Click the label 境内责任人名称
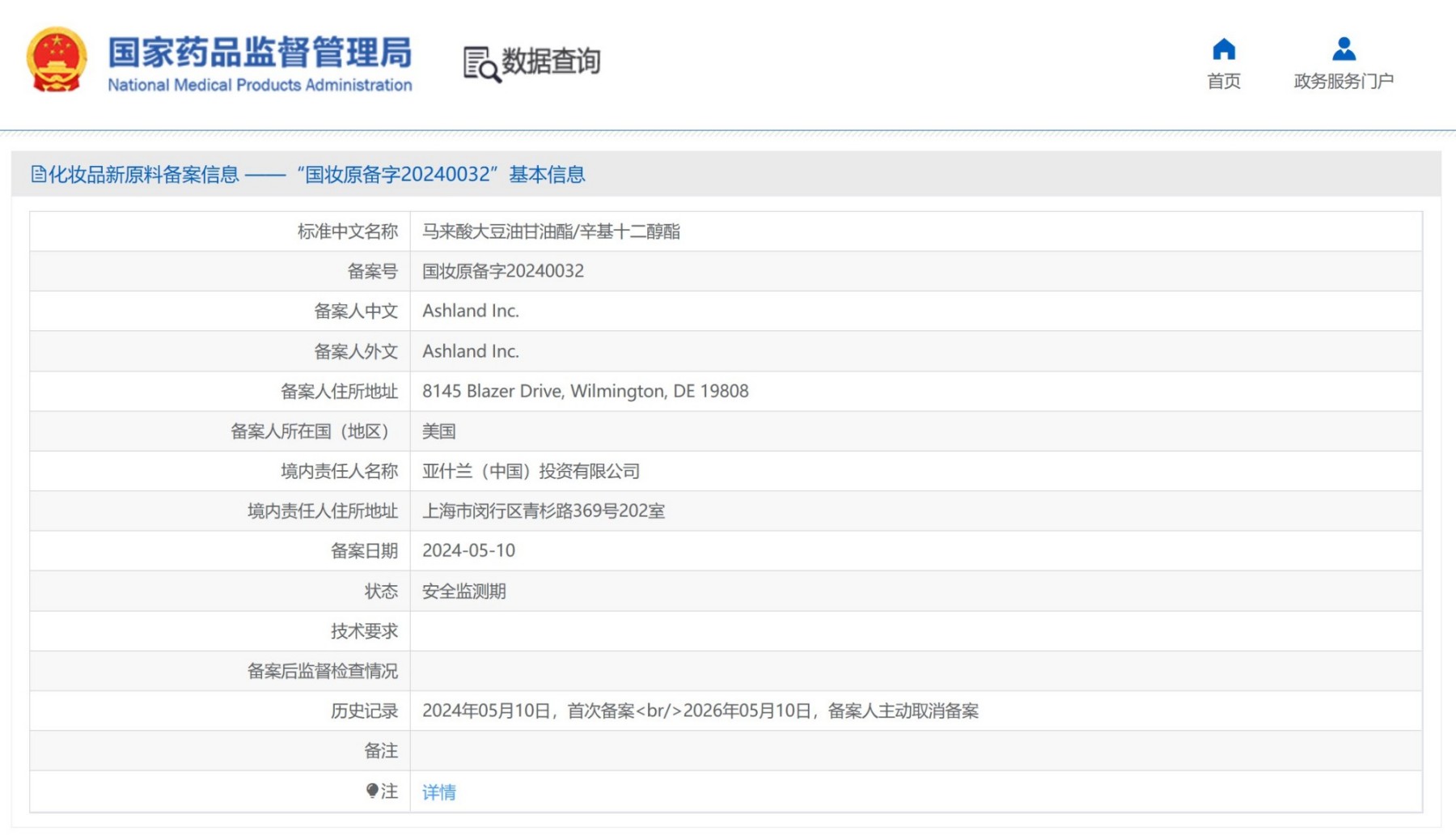This screenshot has height=840, width=1456. pos(340,471)
